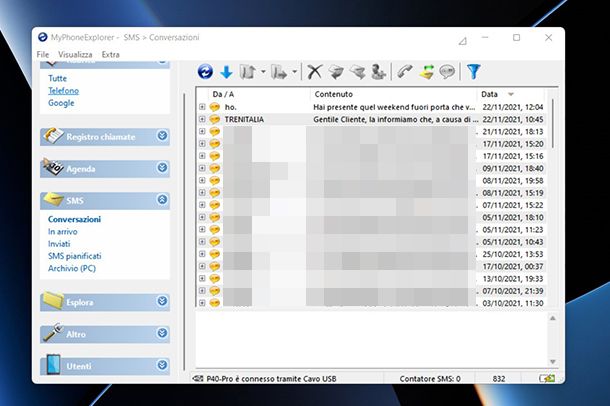This screenshot has width=610, height=406.
Task: Open Archivio (PC)
Action: [72, 268]
